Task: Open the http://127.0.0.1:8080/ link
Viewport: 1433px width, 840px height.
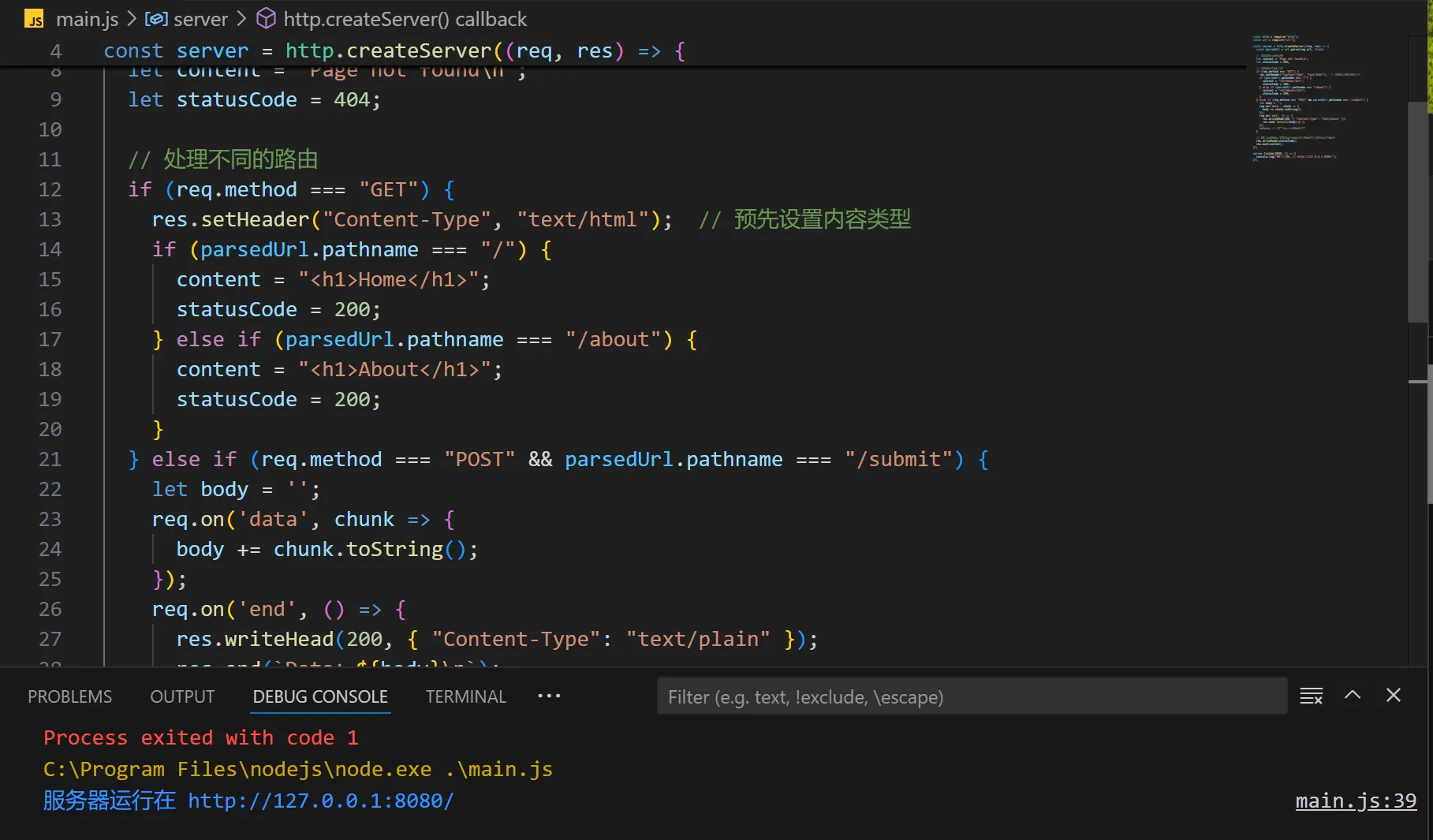Action: tap(320, 801)
